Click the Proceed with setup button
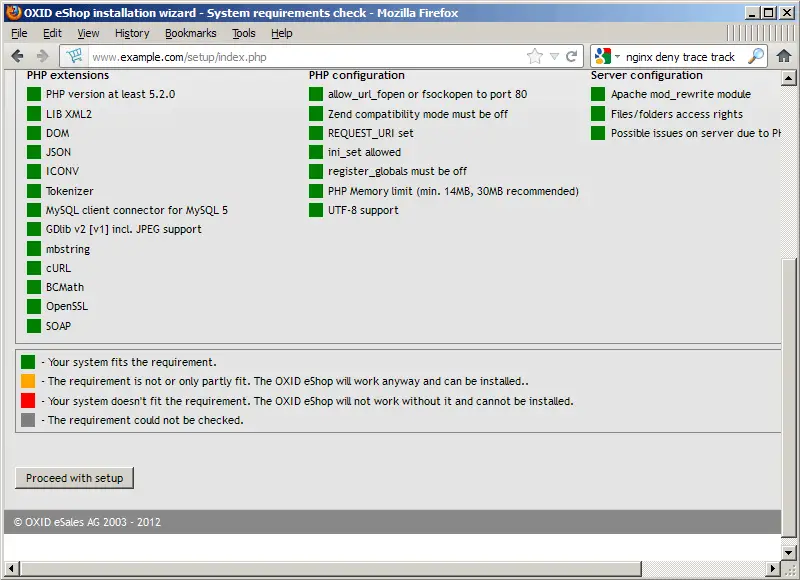Viewport: 800px width, 580px height. [74, 478]
